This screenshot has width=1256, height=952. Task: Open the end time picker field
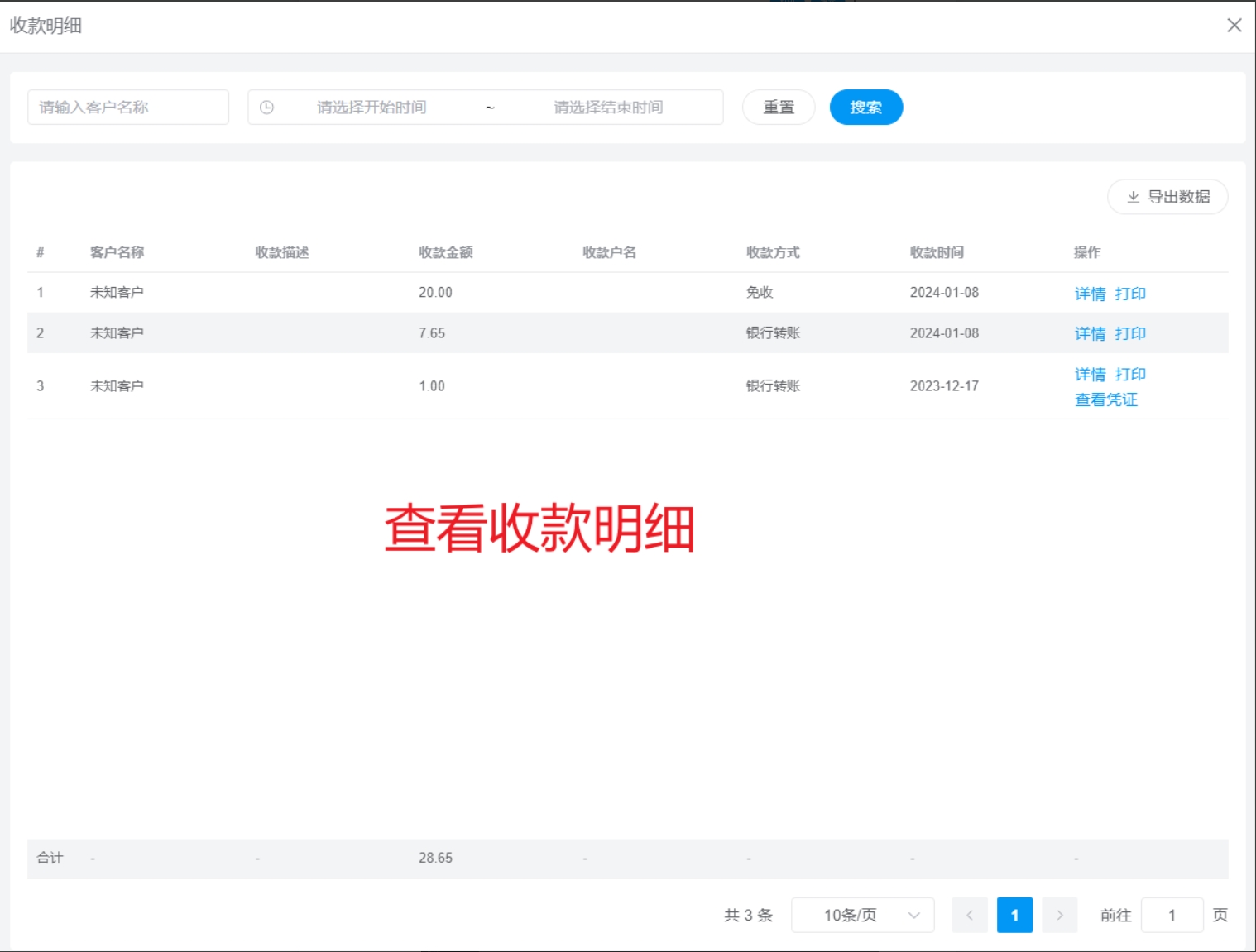pyautogui.click(x=608, y=108)
